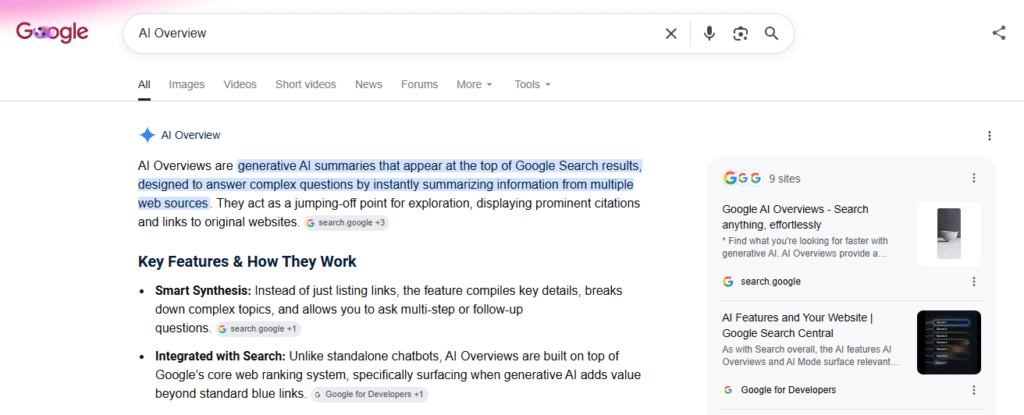
Task: Expand the More dropdown
Action: coord(474,84)
